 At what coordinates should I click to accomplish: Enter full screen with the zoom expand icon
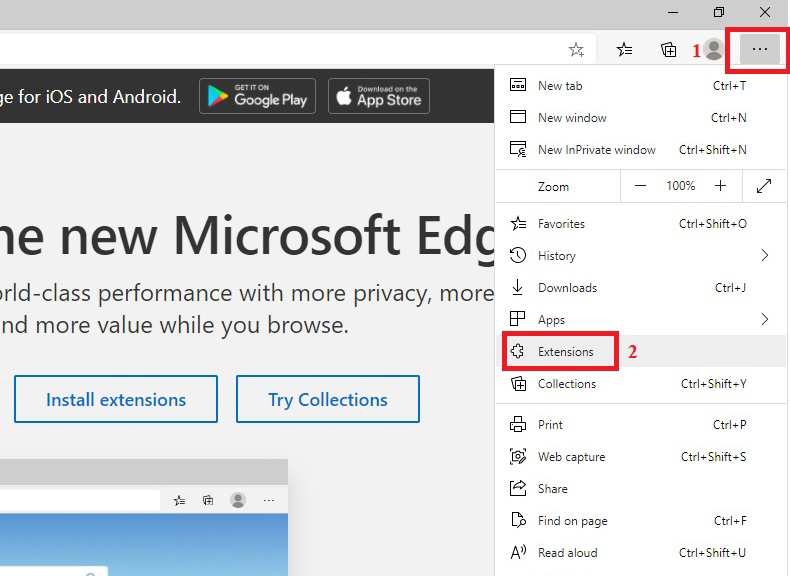[x=764, y=186]
